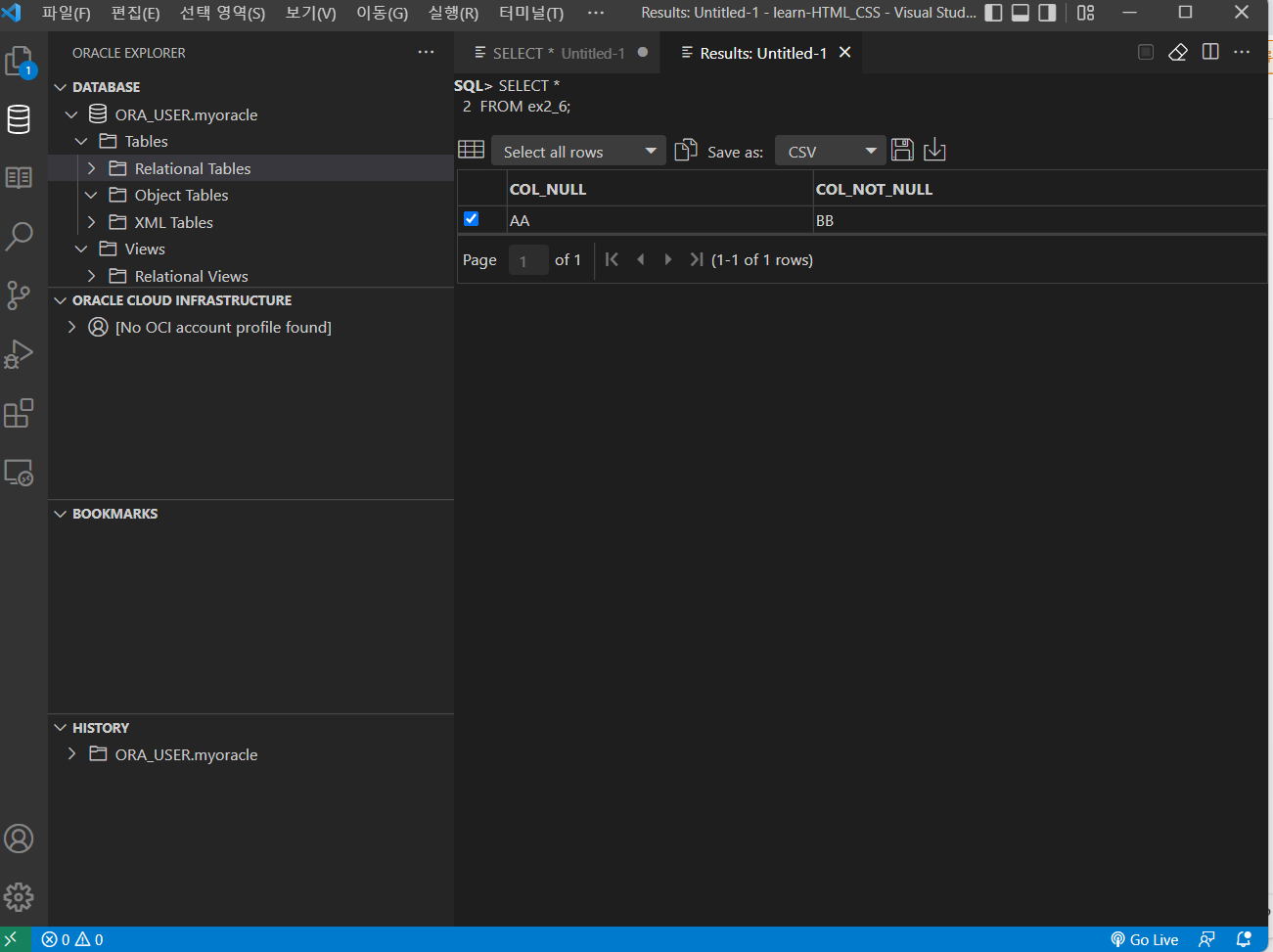
Task: Open the Run and Debug view
Action: coord(19,353)
